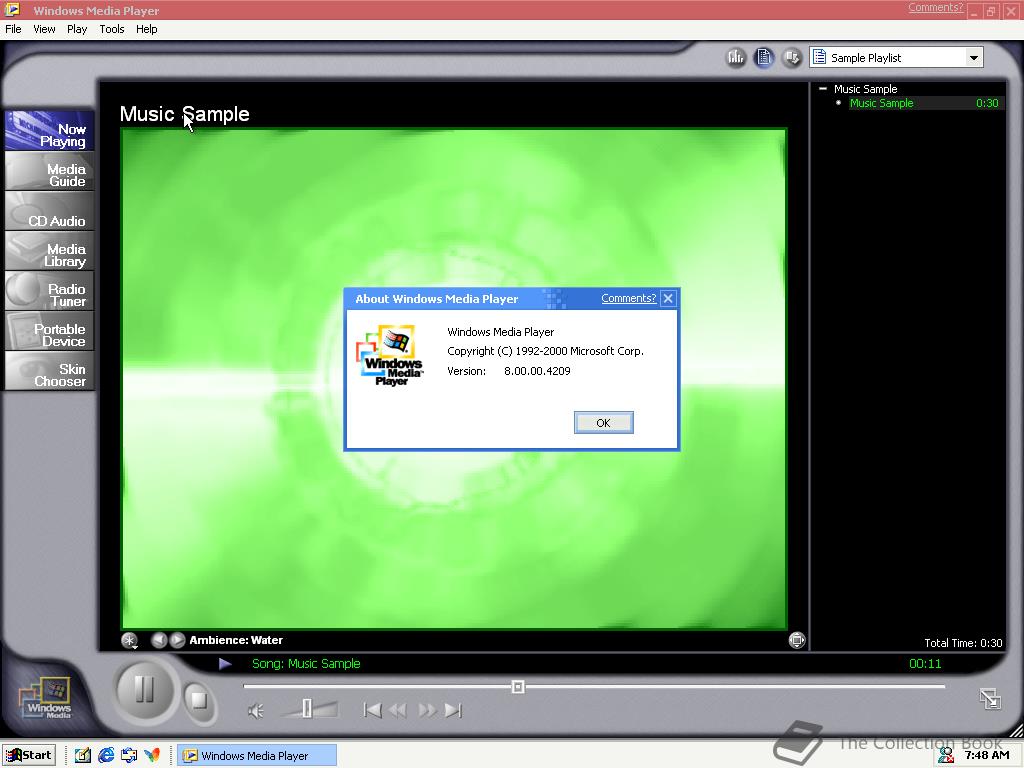Switch to compact skin mode icon
This screenshot has width=1024, height=768.
tap(990, 699)
